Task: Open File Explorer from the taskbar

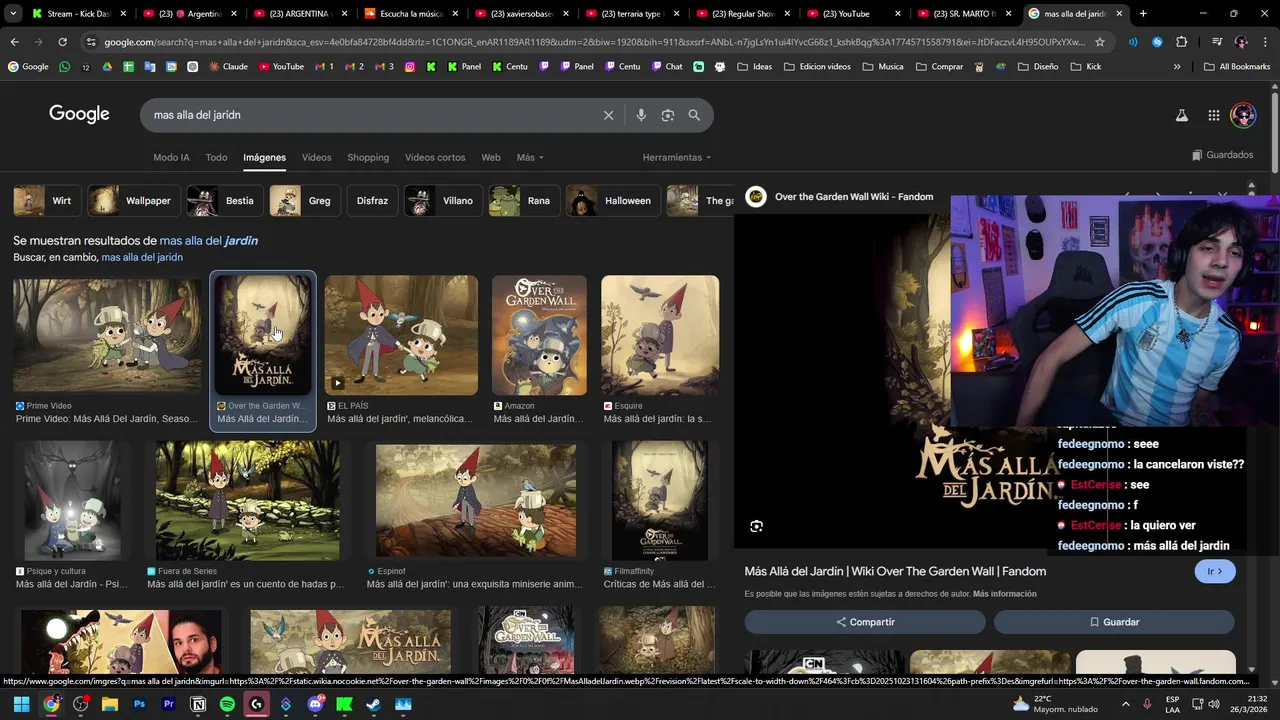Action: click(x=110, y=704)
